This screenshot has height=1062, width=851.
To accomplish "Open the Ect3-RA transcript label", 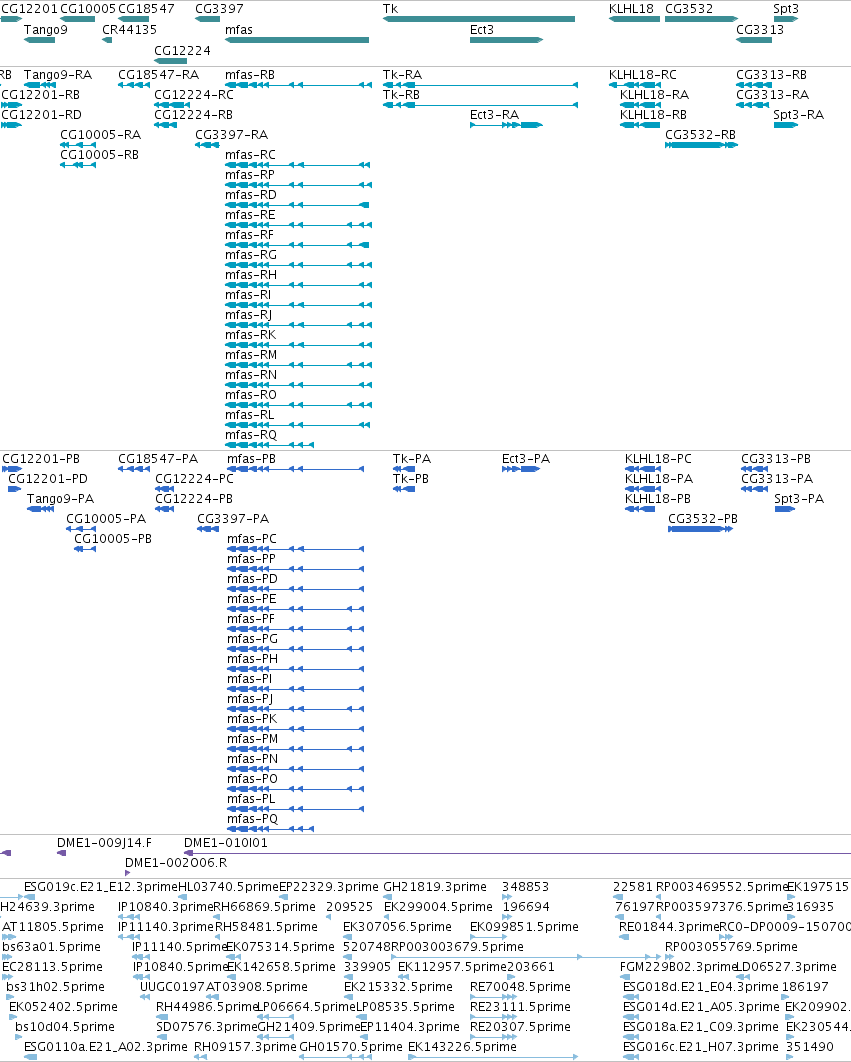I will tap(495, 115).
